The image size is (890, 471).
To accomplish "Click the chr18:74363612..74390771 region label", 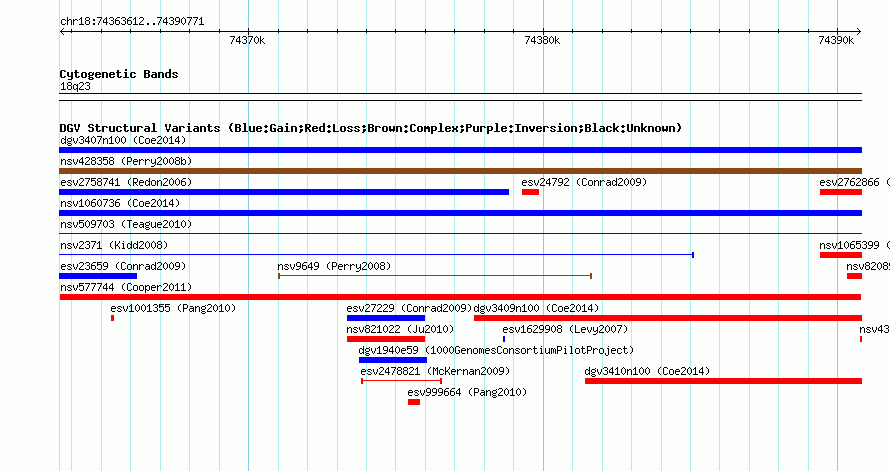I will [x=132, y=22].
